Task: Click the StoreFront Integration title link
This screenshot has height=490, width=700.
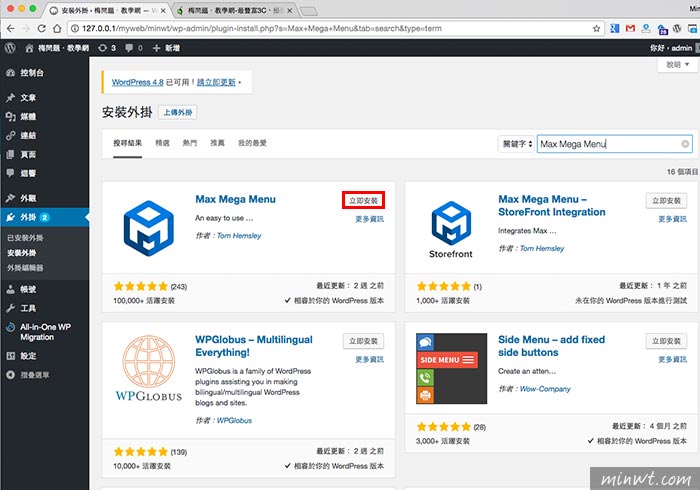Action: (x=552, y=206)
